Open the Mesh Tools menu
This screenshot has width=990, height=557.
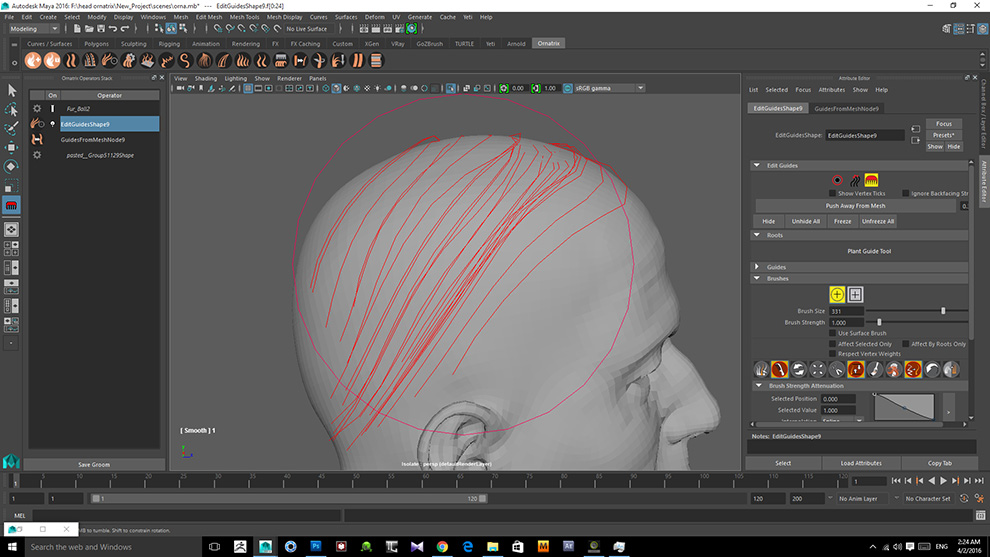tap(244, 17)
